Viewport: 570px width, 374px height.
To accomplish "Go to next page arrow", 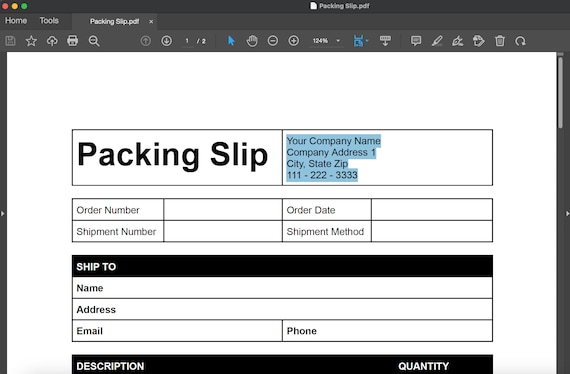I will [x=166, y=41].
